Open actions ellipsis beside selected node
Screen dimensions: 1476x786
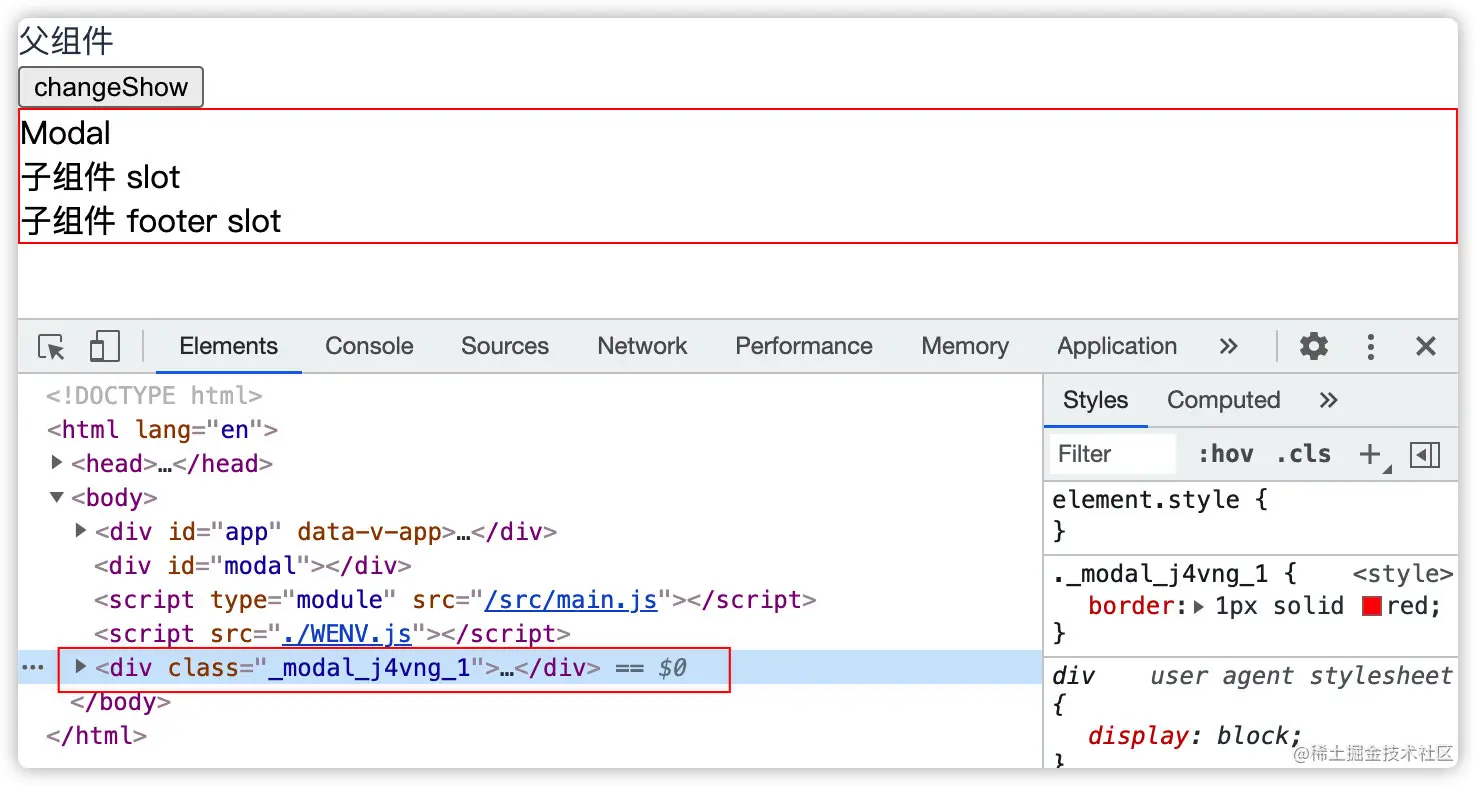[x=33, y=667]
